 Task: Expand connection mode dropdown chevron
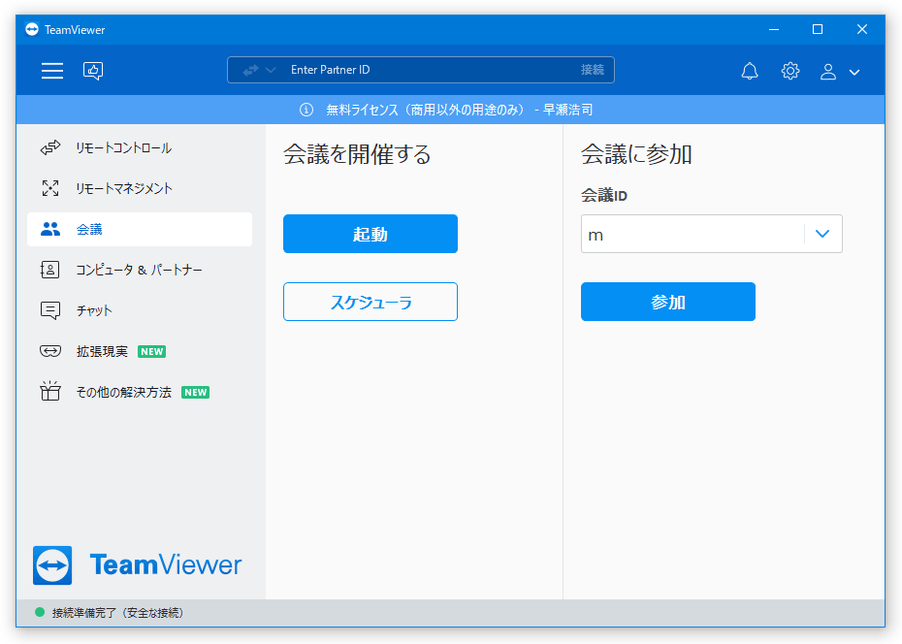pyautogui.click(x=270, y=70)
